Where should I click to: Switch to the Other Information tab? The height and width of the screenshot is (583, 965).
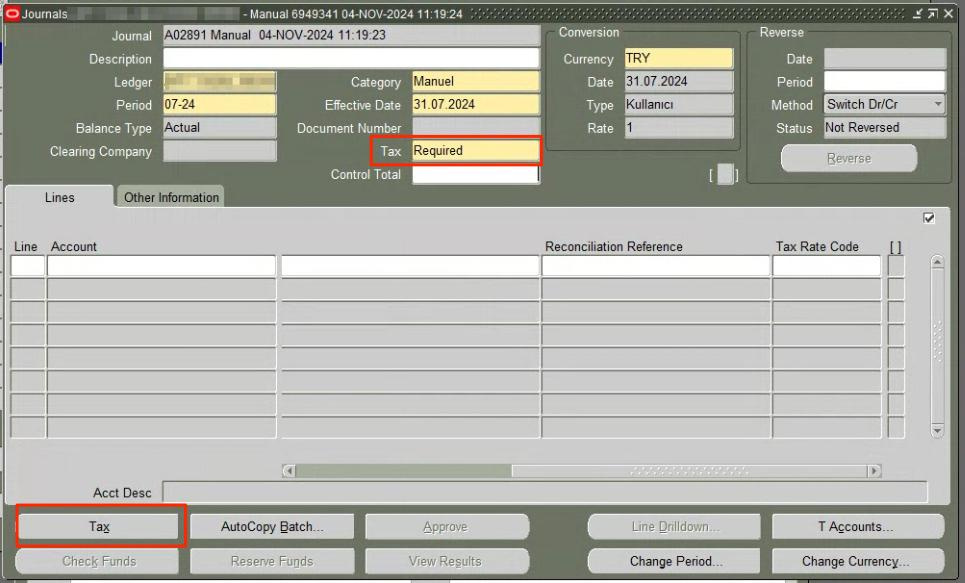tap(170, 197)
